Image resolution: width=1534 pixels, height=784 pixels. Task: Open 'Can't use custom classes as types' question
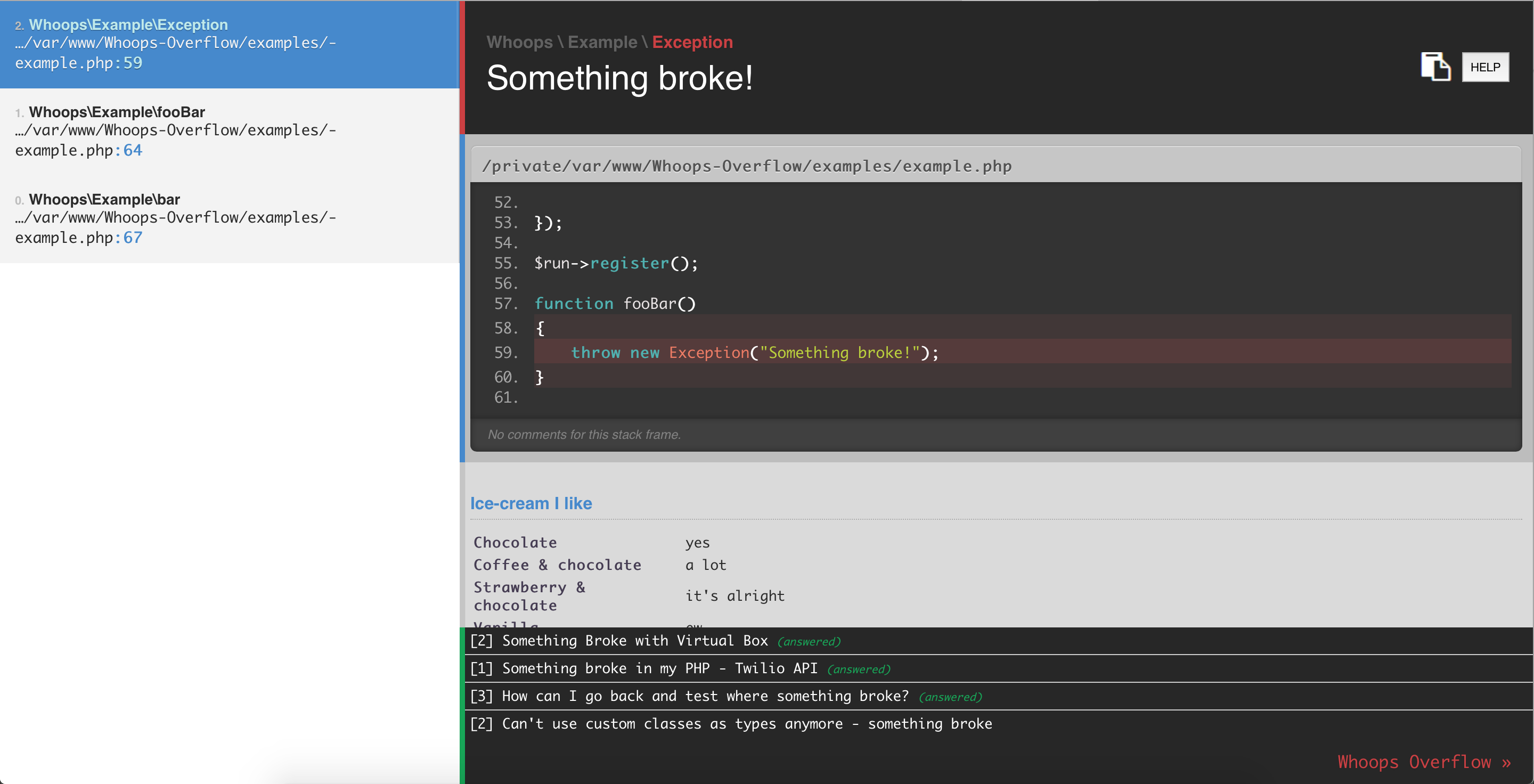(746, 724)
